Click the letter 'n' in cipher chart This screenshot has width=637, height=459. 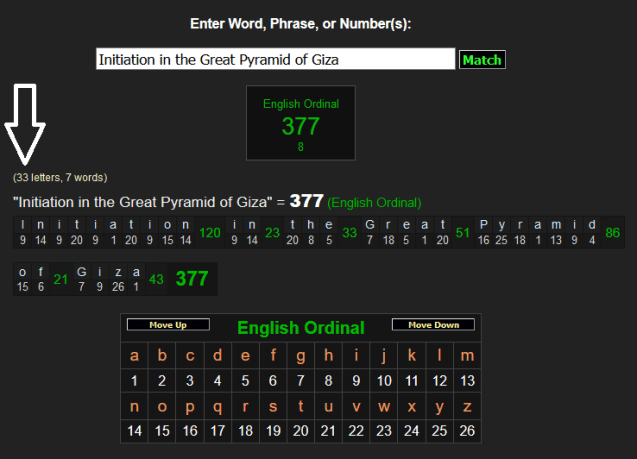135,406
